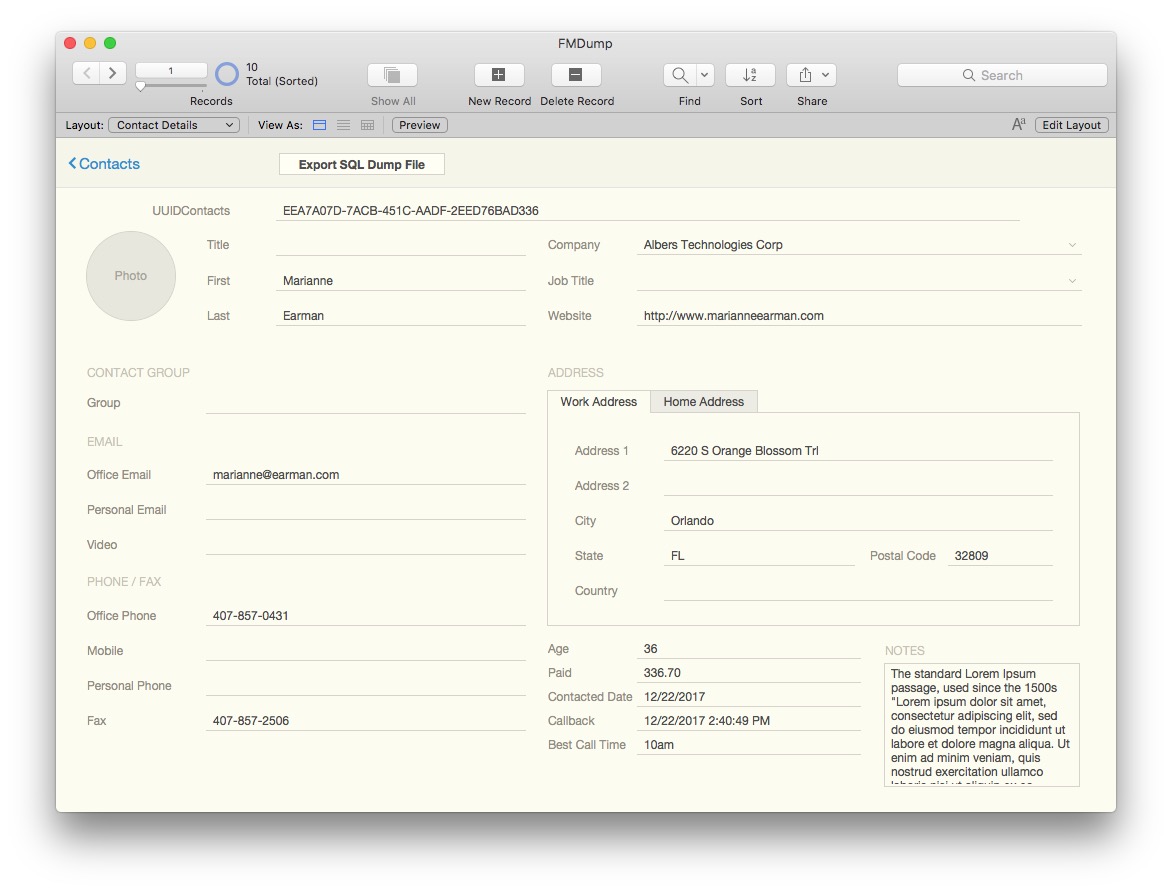Click the New Record plus icon

499,75
